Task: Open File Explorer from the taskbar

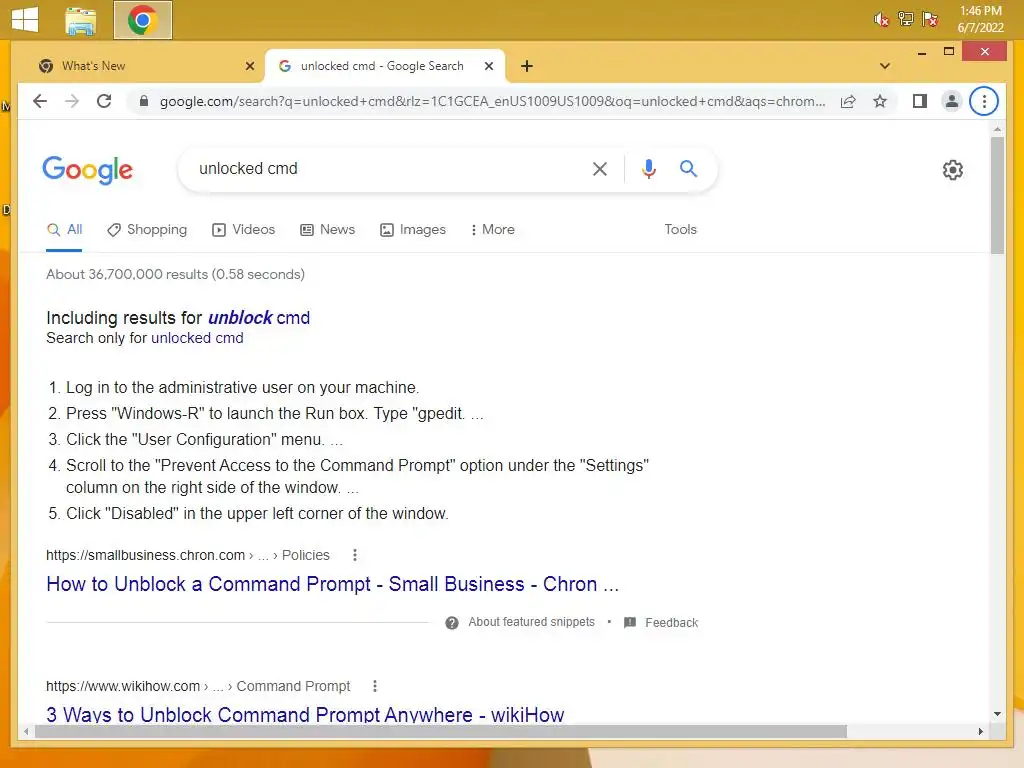Action: pyautogui.click(x=81, y=21)
